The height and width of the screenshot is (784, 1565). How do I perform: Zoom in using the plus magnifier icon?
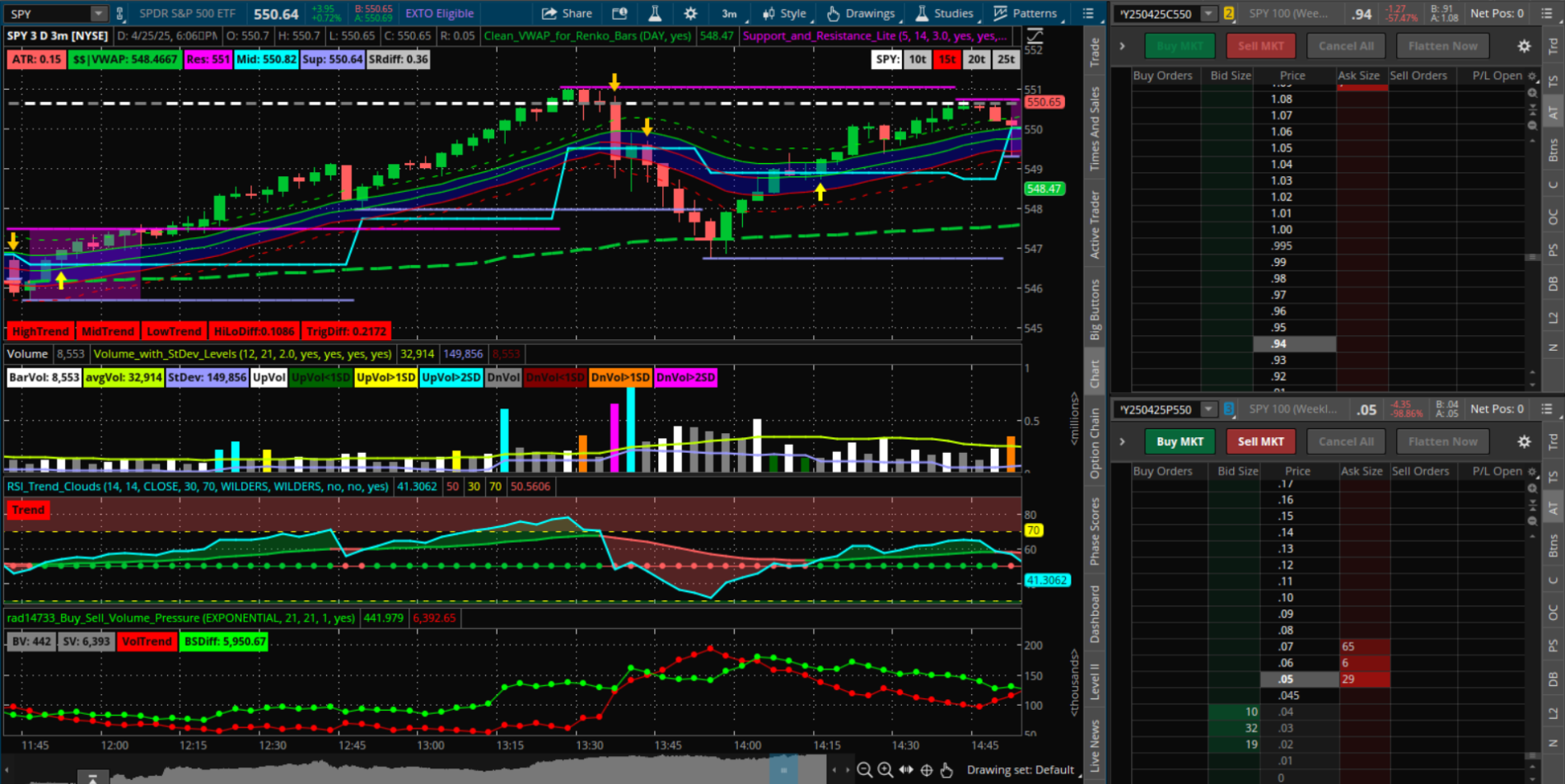pos(885,770)
